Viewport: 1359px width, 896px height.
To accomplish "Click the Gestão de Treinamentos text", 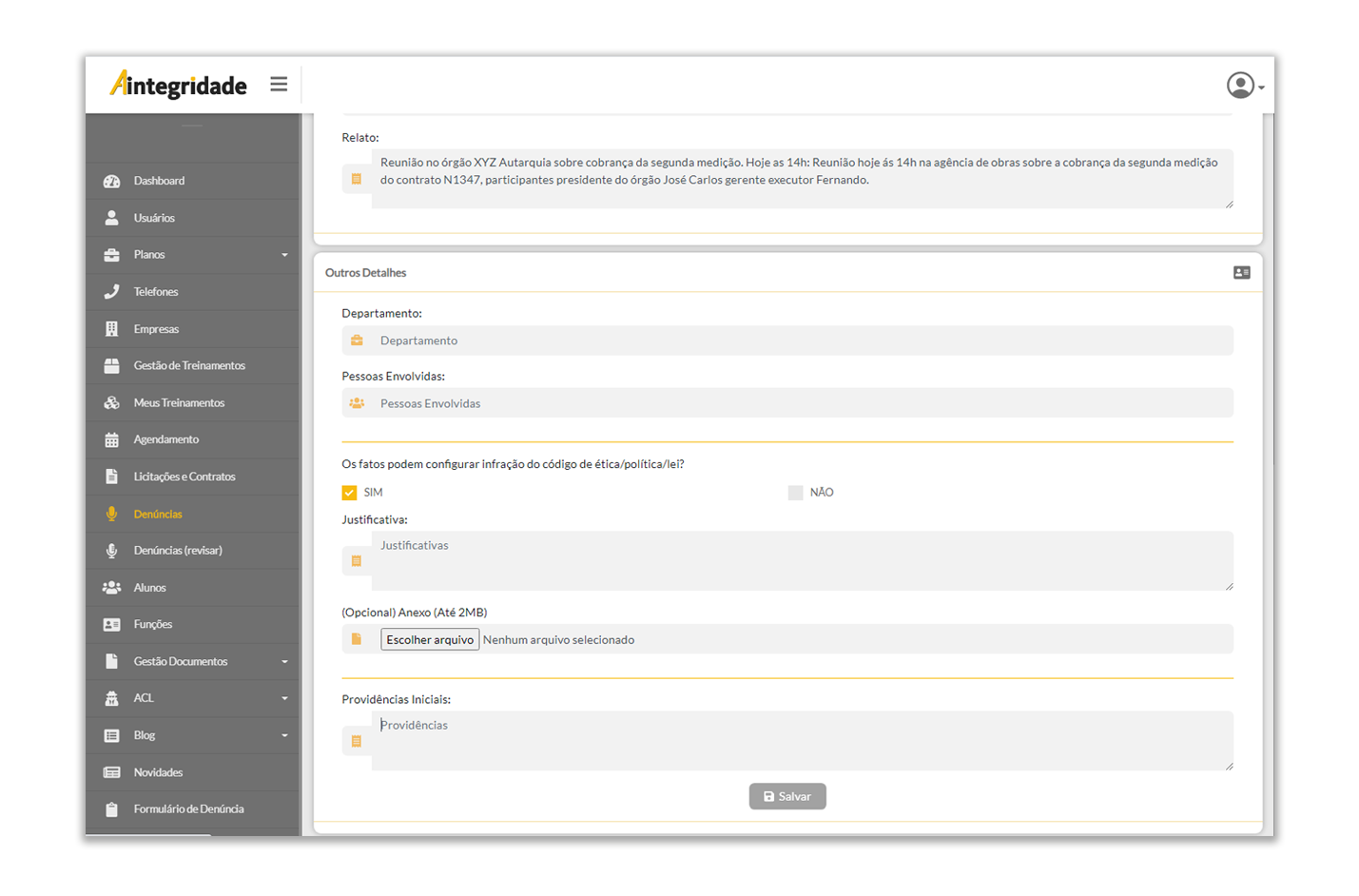I will coord(189,365).
